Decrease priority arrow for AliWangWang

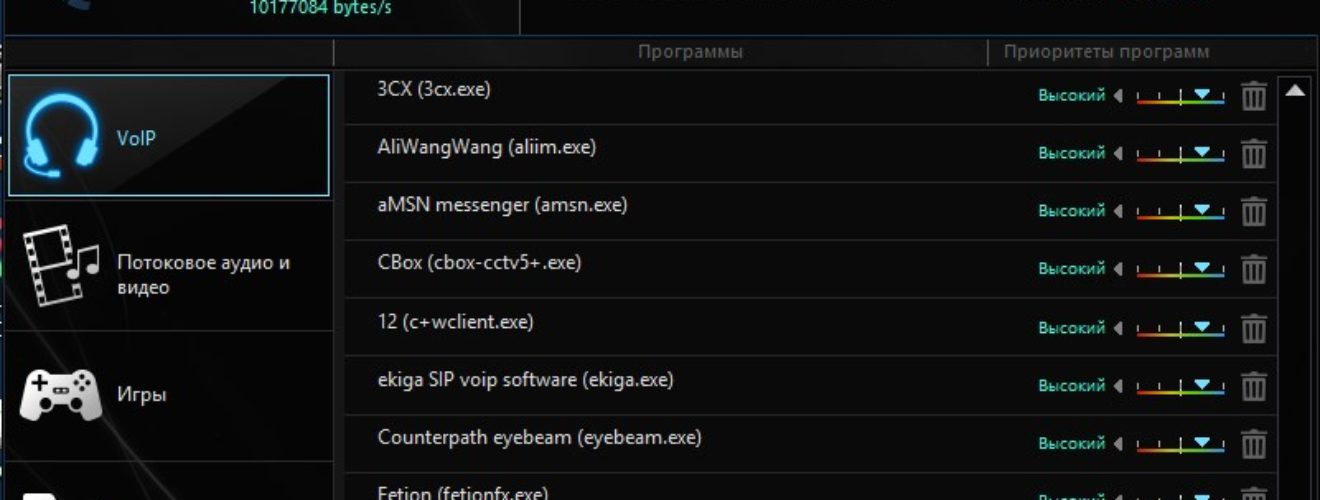click(1118, 154)
